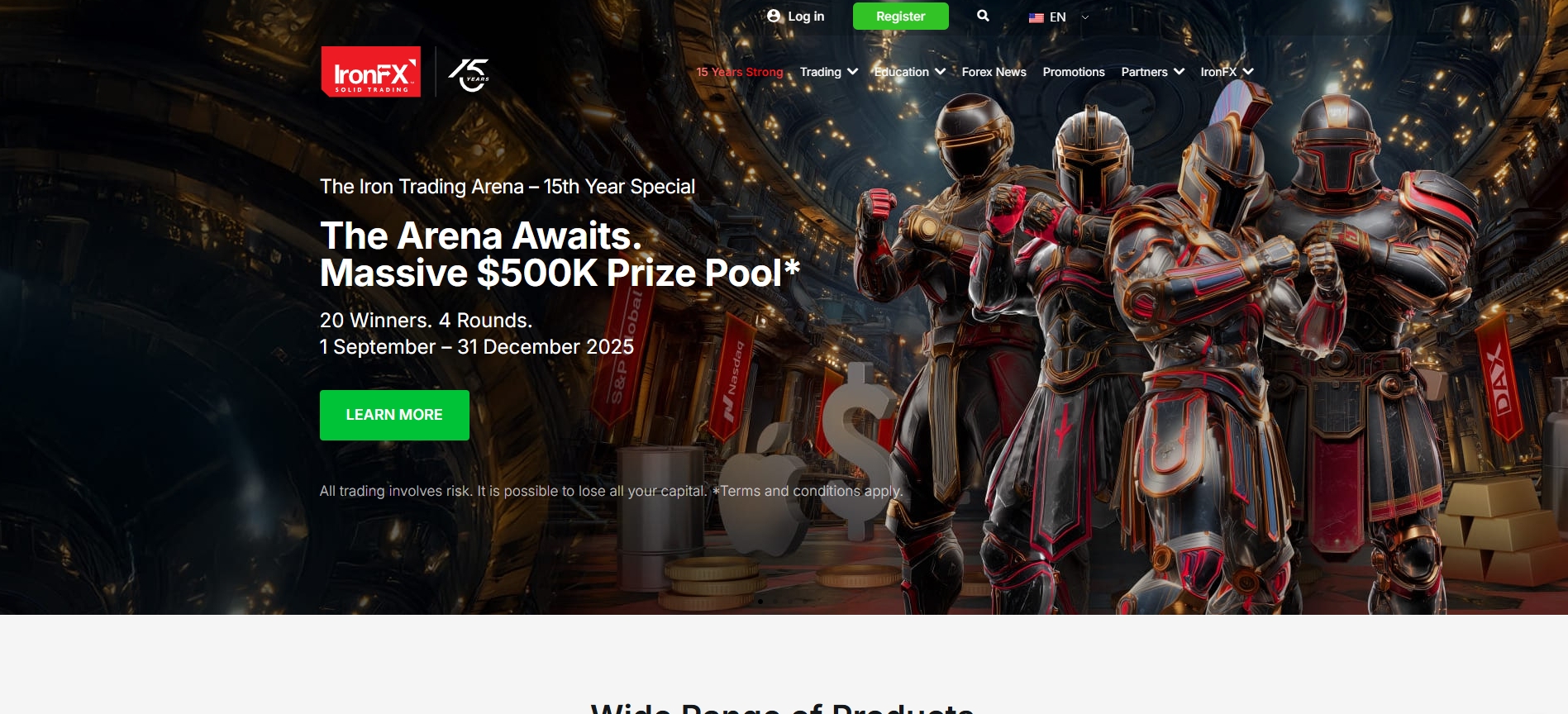This screenshot has width=1568, height=714.
Task: Open the search magnifier icon
Action: coord(983,16)
